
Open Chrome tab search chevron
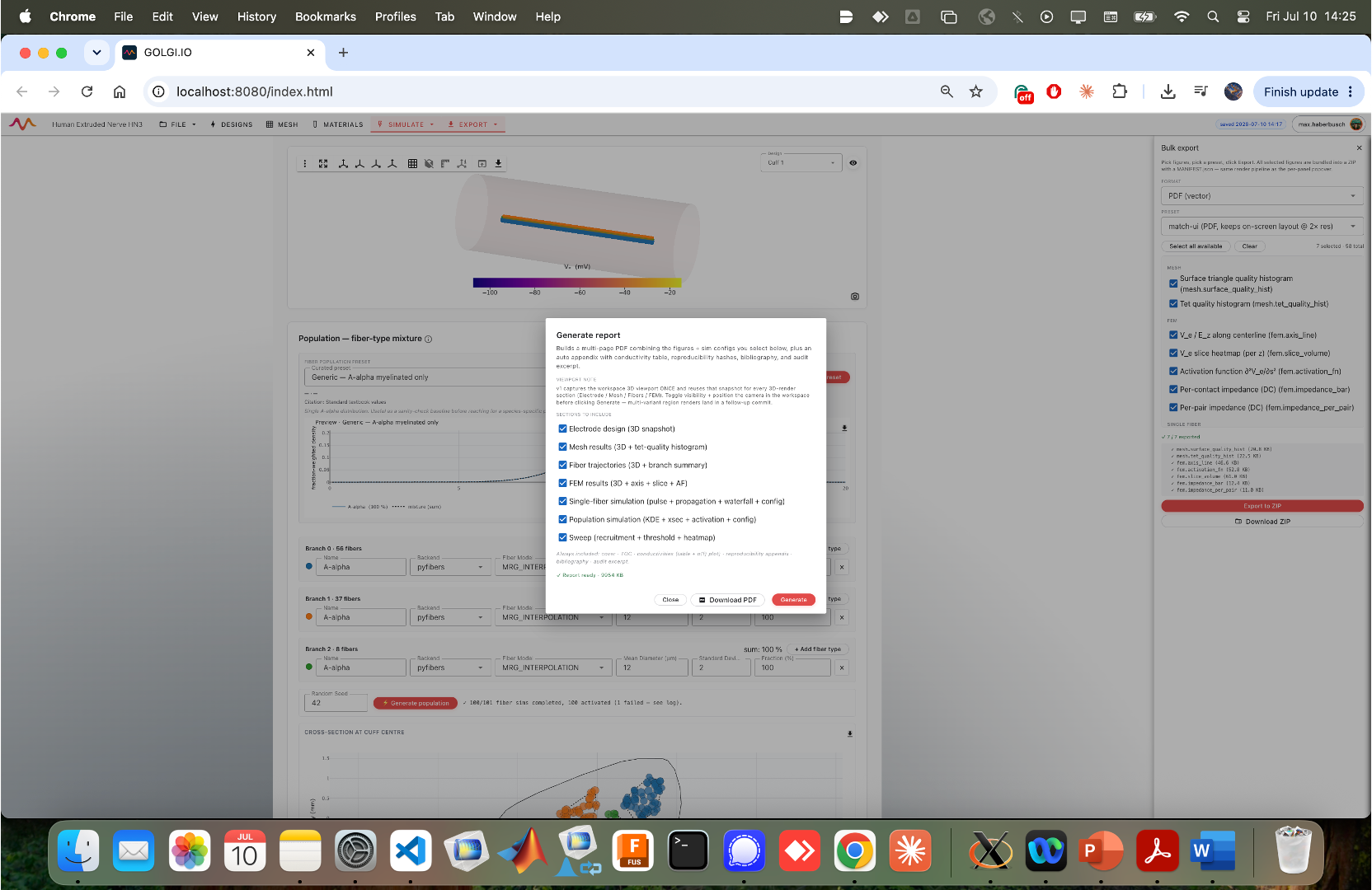96,53
